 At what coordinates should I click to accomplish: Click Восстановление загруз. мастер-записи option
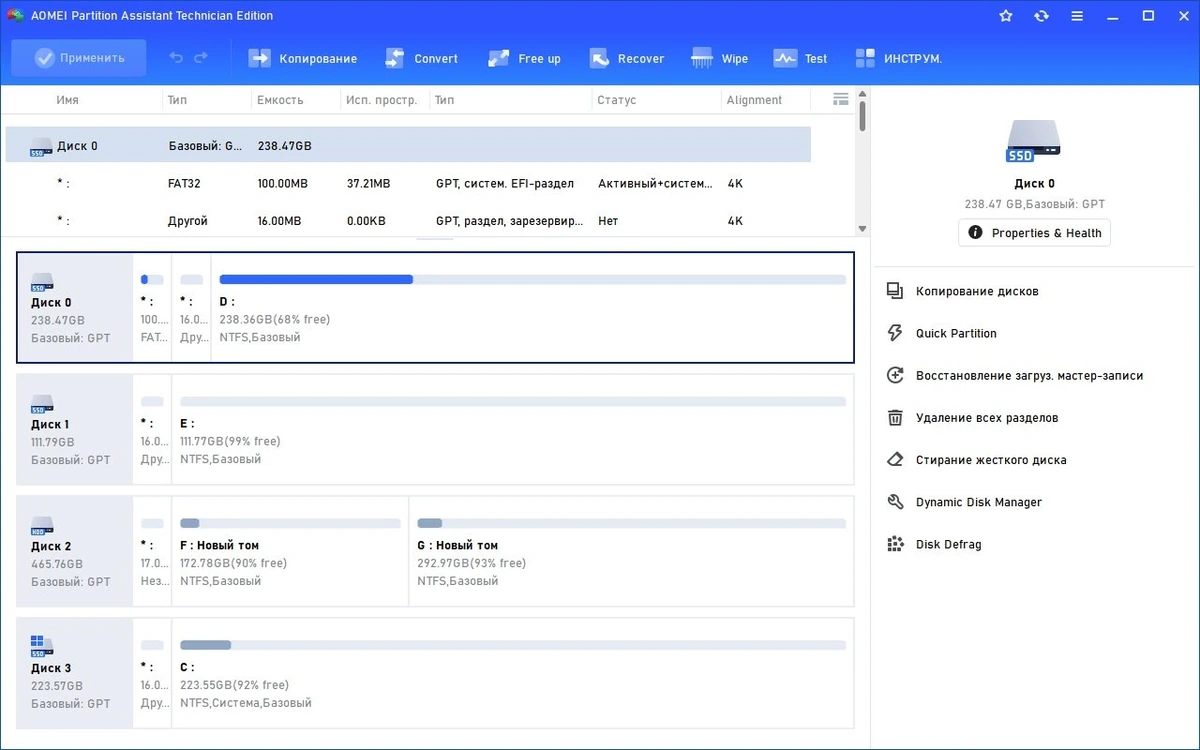(1029, 376)
